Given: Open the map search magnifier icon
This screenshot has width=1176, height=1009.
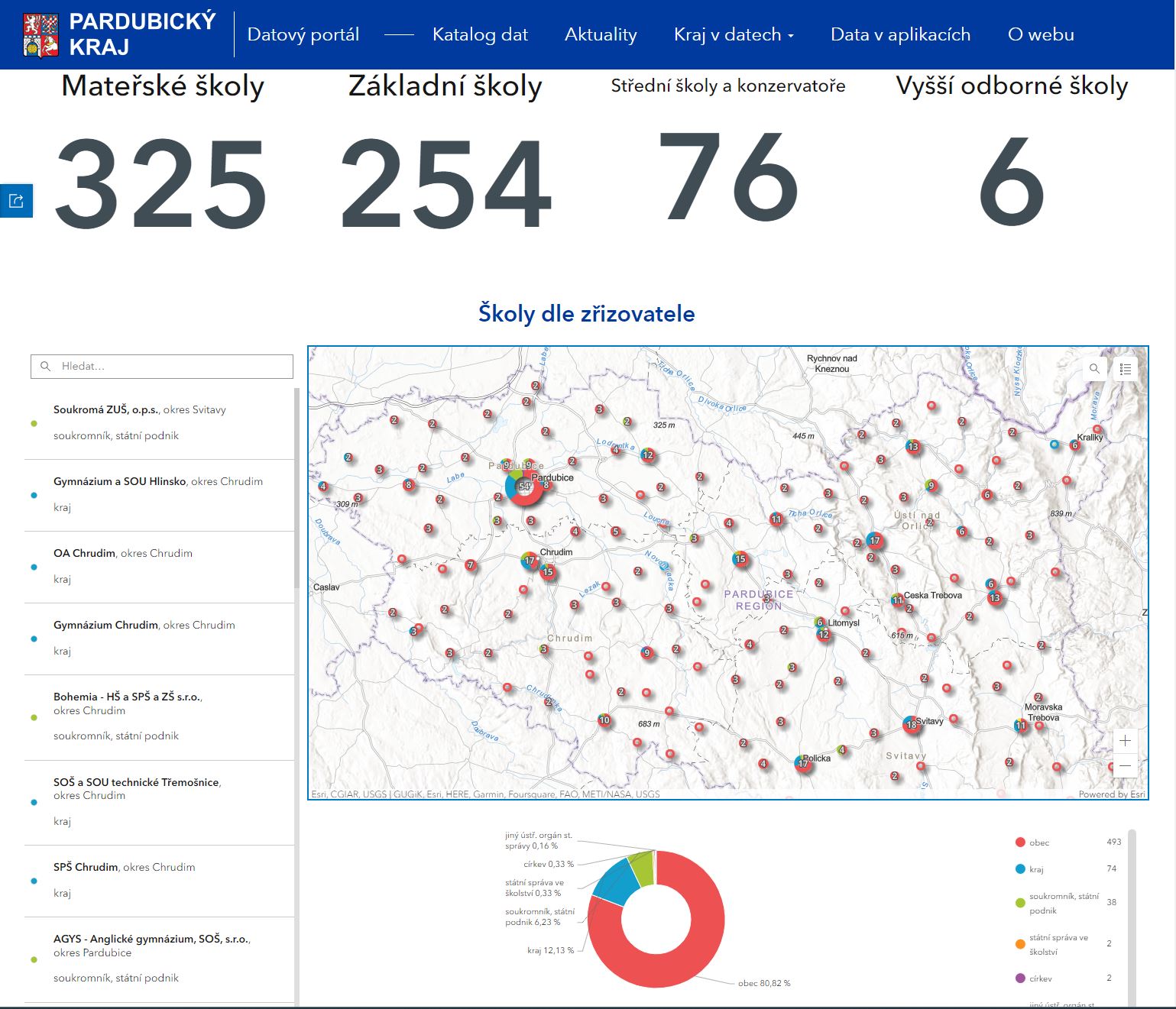Looking at the screenshot, I should click(1094, 369).
